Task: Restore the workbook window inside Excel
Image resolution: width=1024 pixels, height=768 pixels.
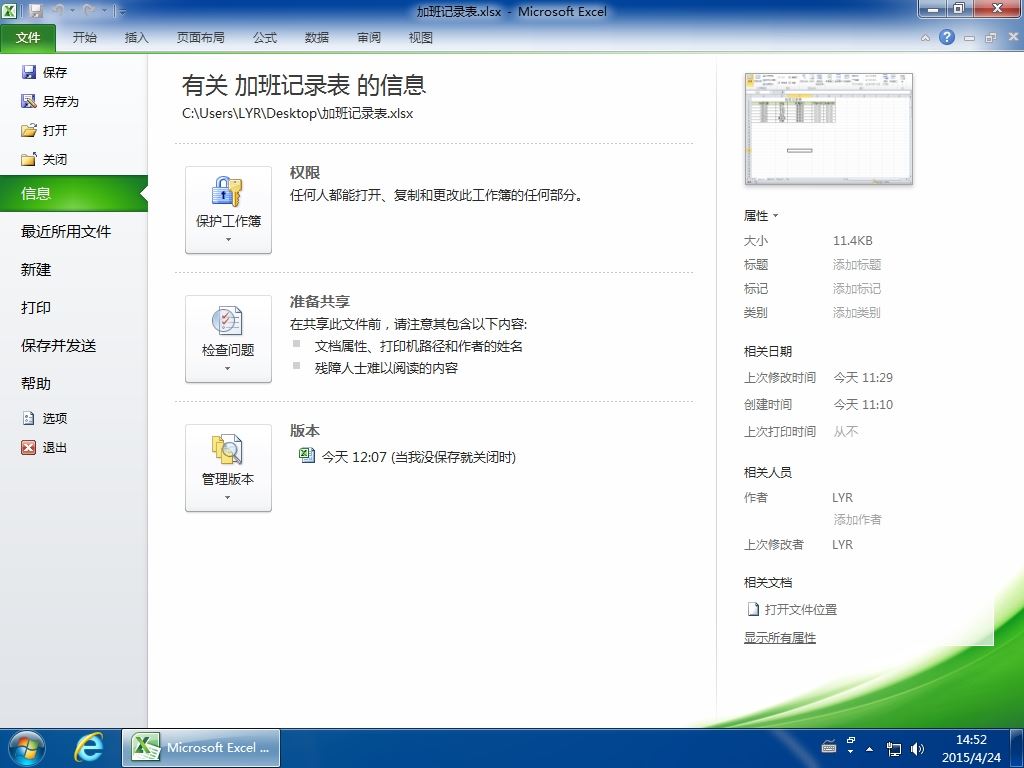Action: pos(991,38)
